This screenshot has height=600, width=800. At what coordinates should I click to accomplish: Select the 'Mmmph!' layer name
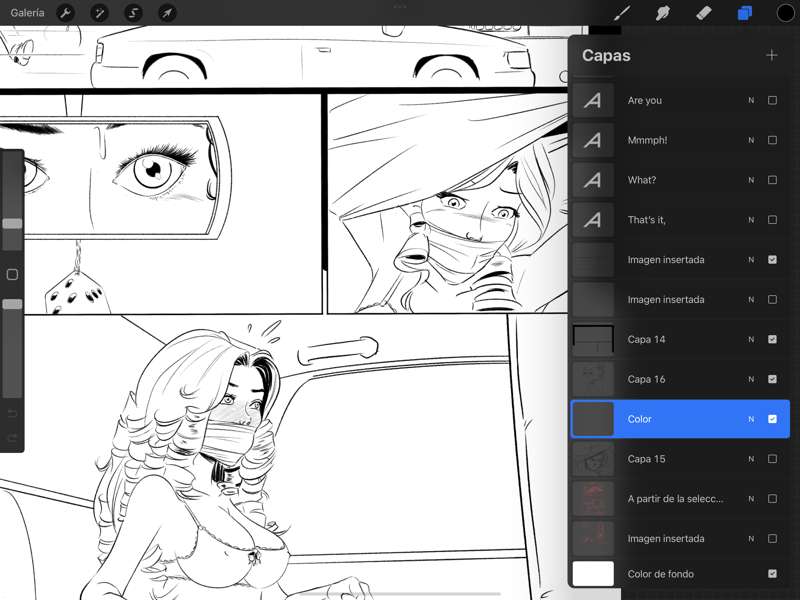coord(647,140)
